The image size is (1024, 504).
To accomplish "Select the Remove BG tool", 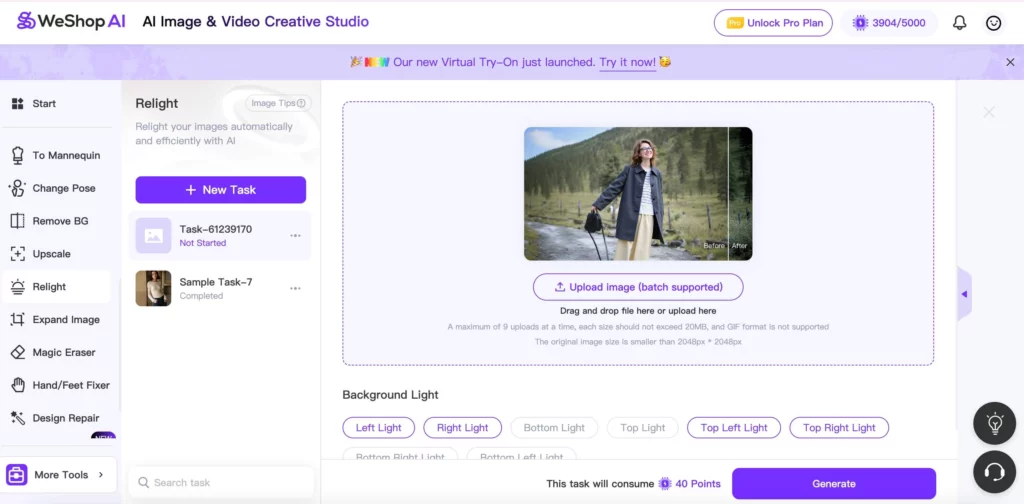I will pyautogui.click(x=57, y=221).
